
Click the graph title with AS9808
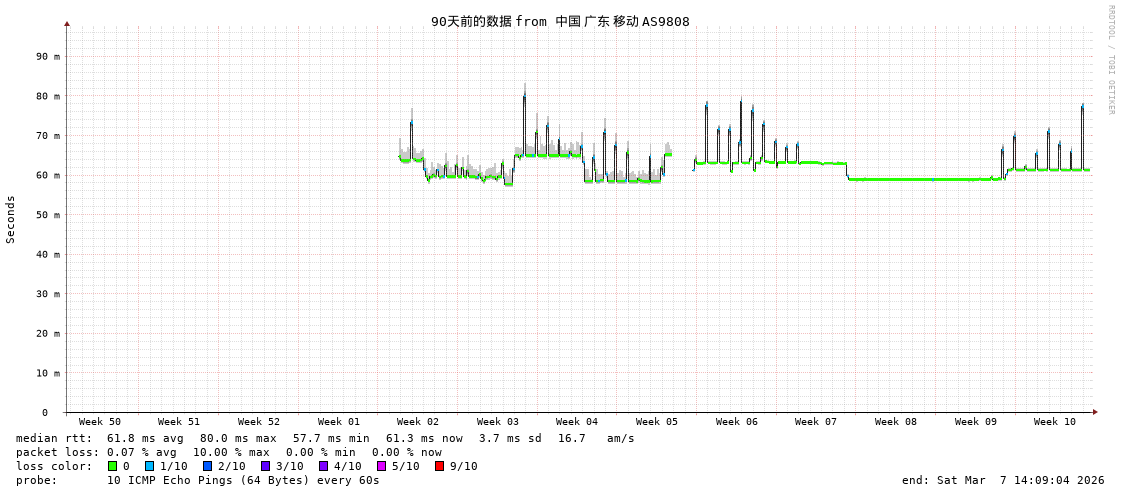point(560,21)
